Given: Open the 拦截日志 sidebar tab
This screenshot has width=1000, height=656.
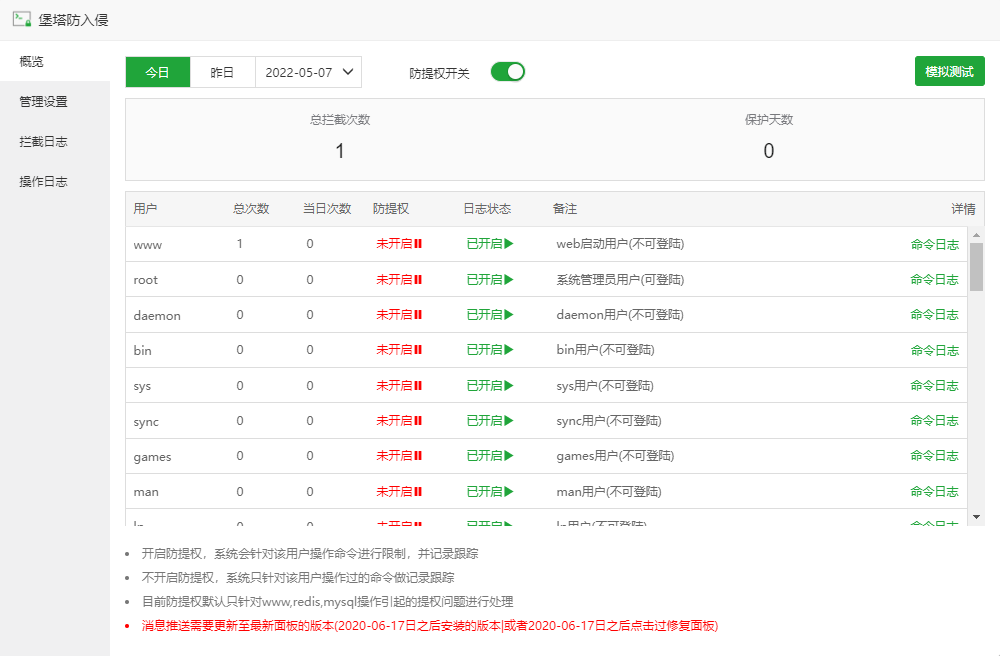Looking at the screenshot, I should point(44,142).
